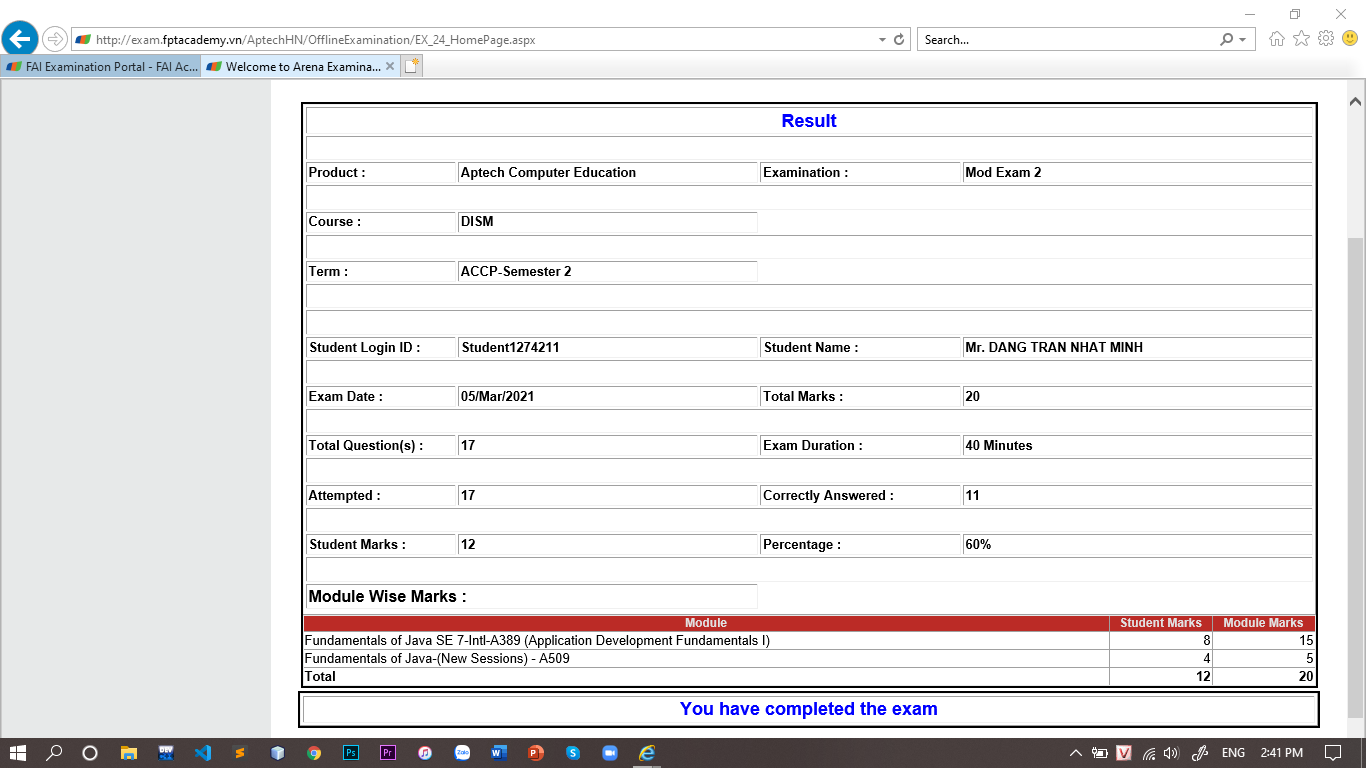Click the 60% percentage value
This screenshot has width=1366, height=768.
[x=978, y=545]
